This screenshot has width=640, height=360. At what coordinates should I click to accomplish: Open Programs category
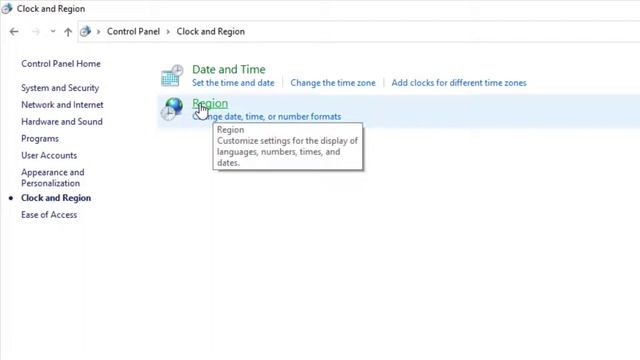pos(40,138)
